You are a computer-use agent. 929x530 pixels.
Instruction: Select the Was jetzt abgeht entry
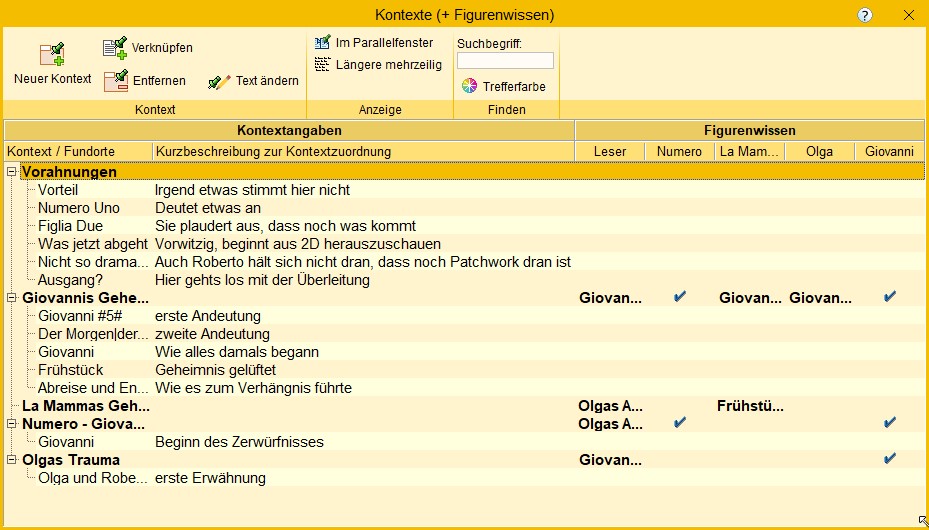click(93, 244)
